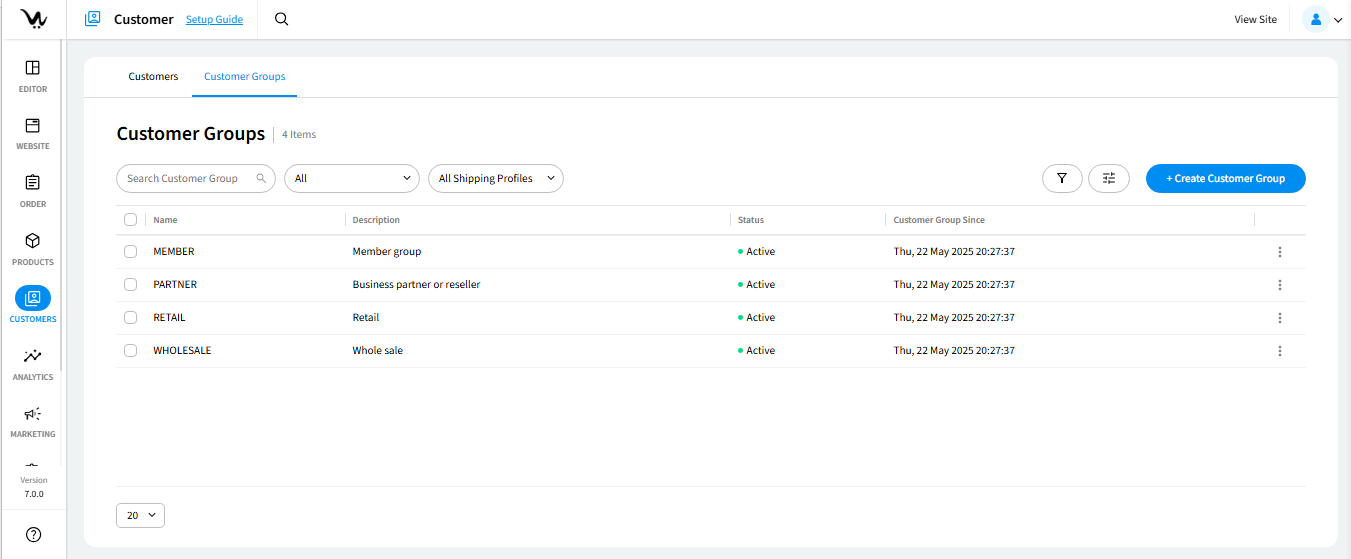Open the Editor sidebar icon
This screenshot has width=1351, height=559.
coord(32,68)
